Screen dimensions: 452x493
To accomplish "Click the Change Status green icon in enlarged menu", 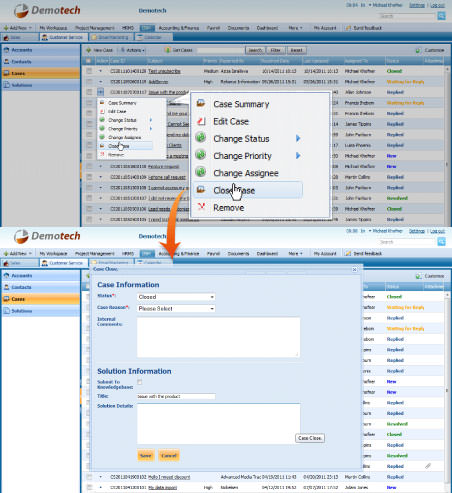I will [x=201, y=138].
